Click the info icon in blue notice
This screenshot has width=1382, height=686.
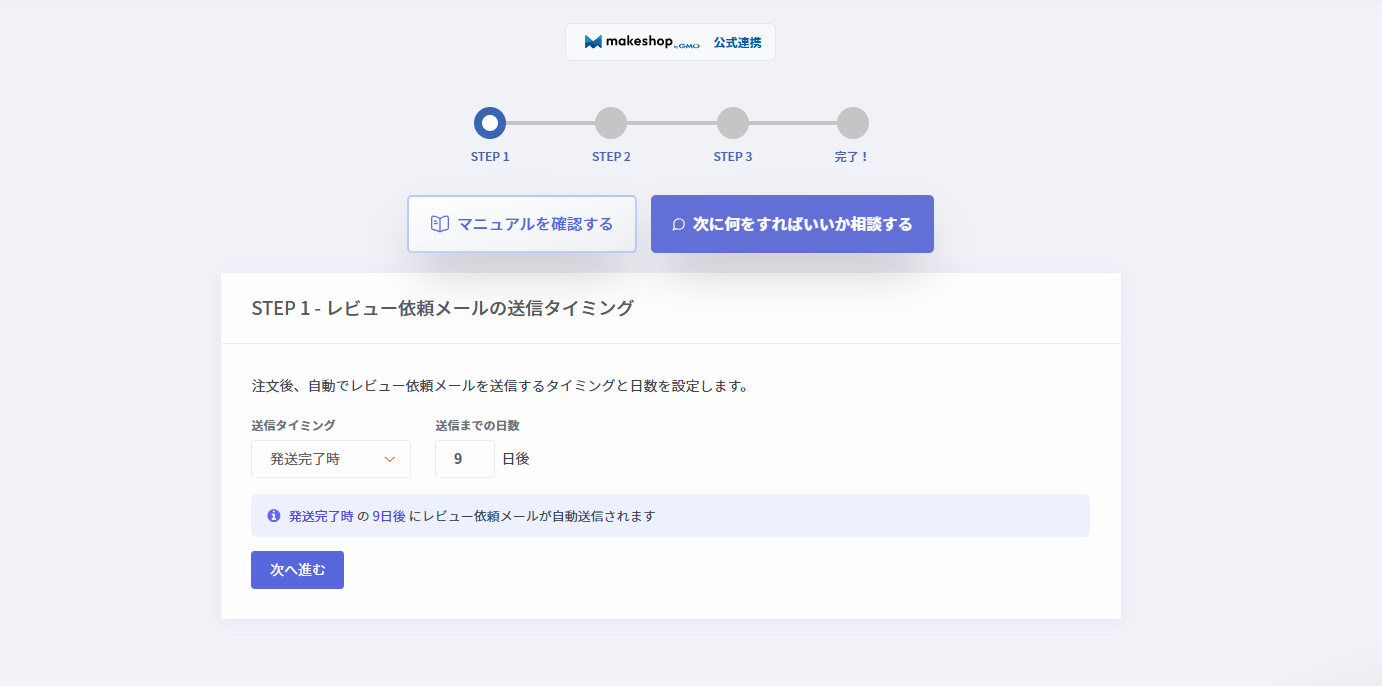pyautogui.click(x=273, y=516)
